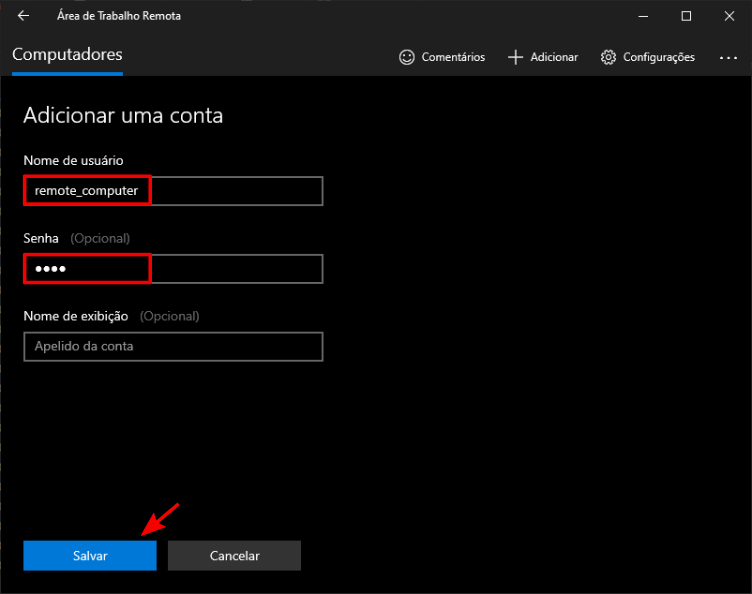Minimize the Área de Trabalho Remota window
752x594 pixels.
tap(643, 16)
